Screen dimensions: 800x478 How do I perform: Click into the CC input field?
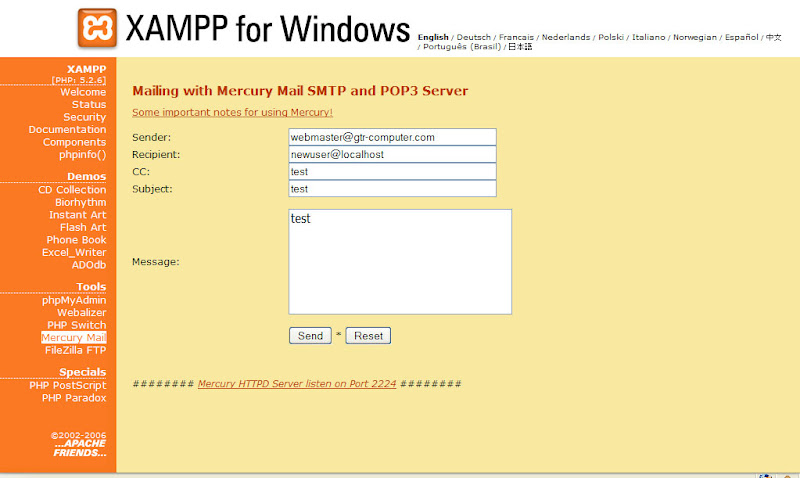(392, 171)
